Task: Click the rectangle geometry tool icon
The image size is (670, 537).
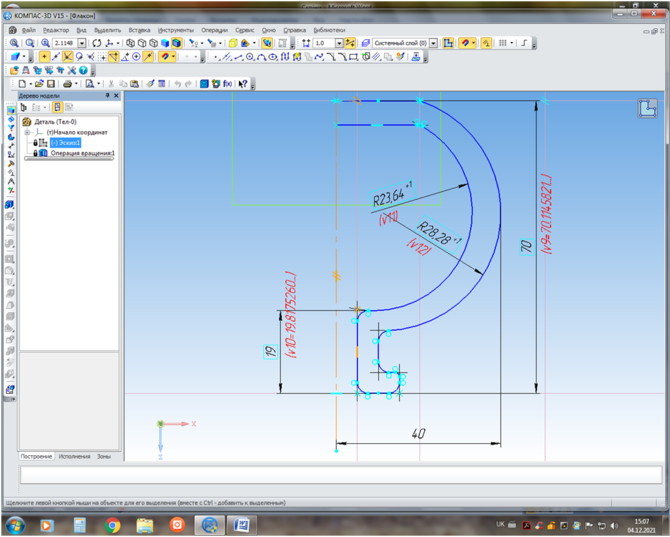Action: (353, 57)
